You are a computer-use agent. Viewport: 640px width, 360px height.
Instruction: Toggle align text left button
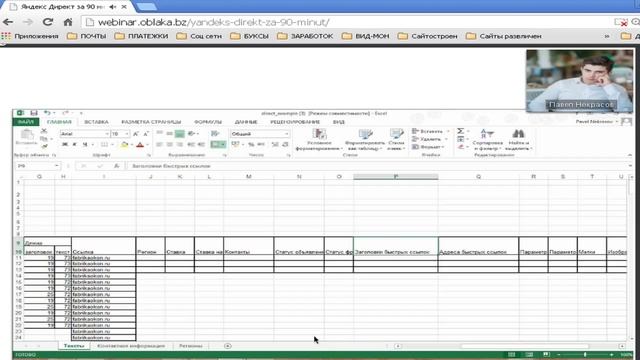[x=160, y=144]
